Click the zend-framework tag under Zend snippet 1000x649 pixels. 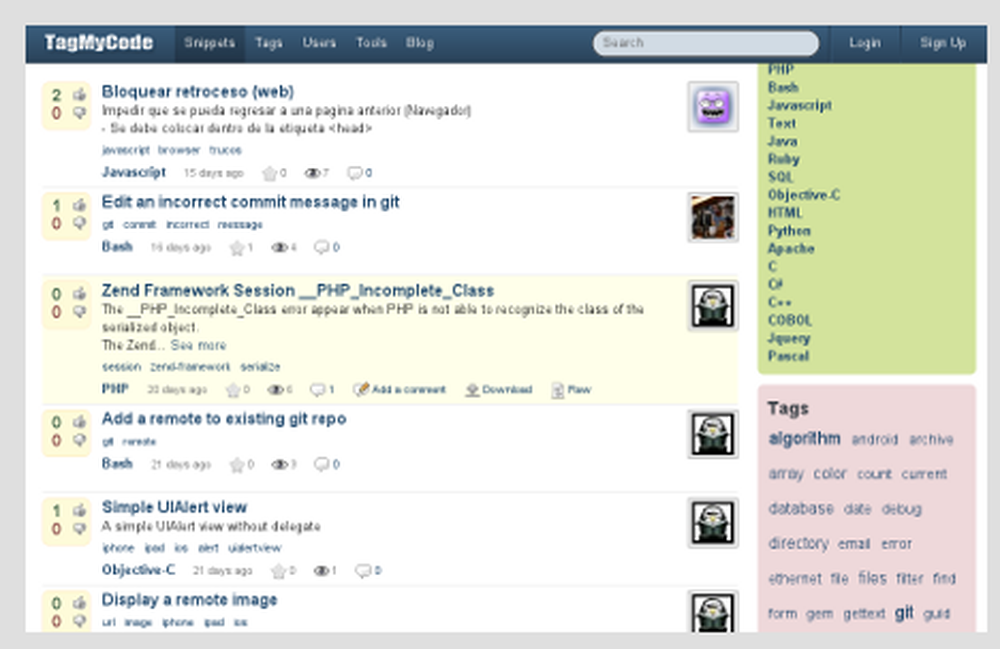click(x=190, y=367)
